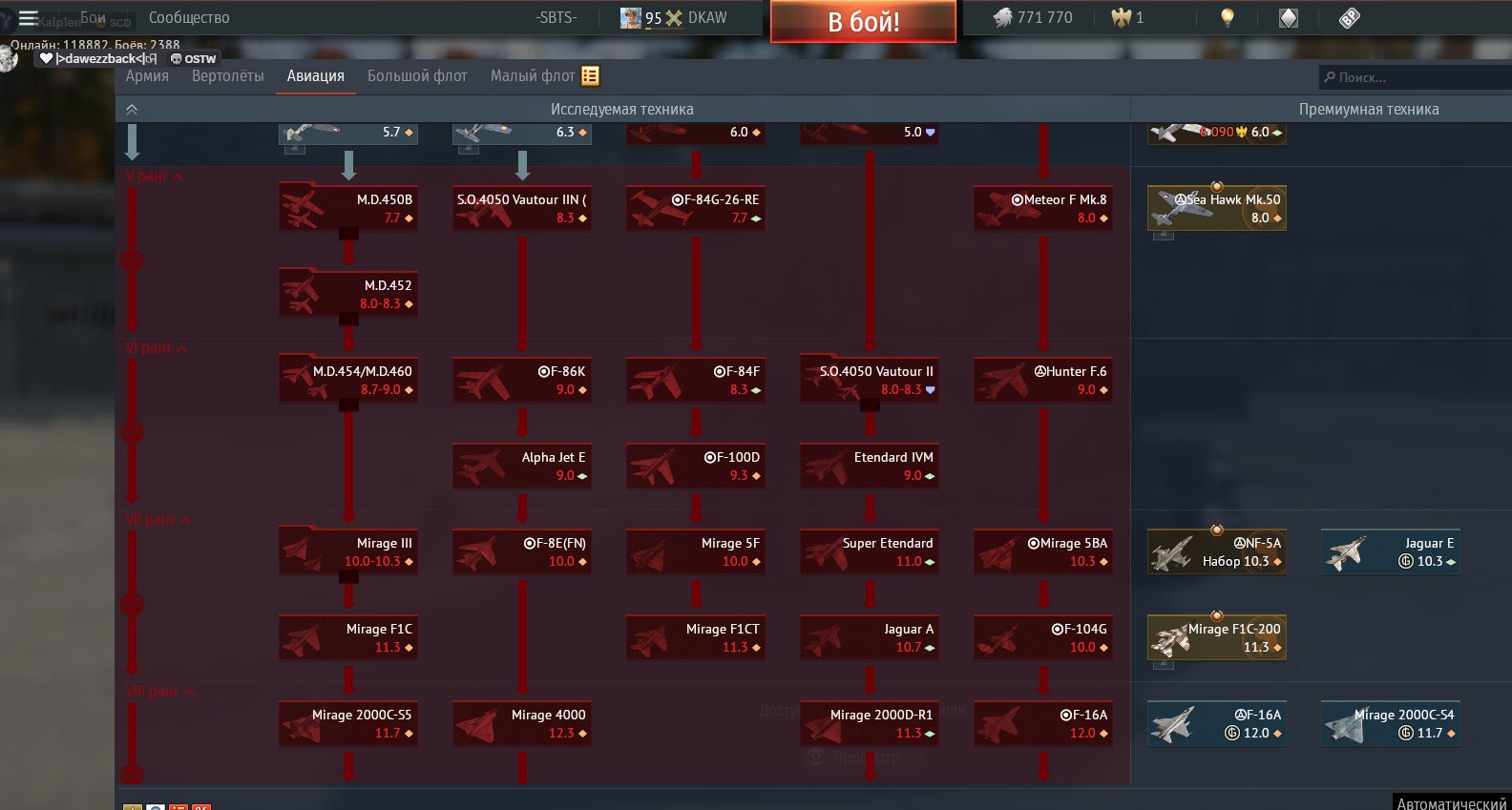Viewport: 1512px width, 810px height.
Task: Select the premium Mirage F1C-200 card
Action: coord(1217,637)
